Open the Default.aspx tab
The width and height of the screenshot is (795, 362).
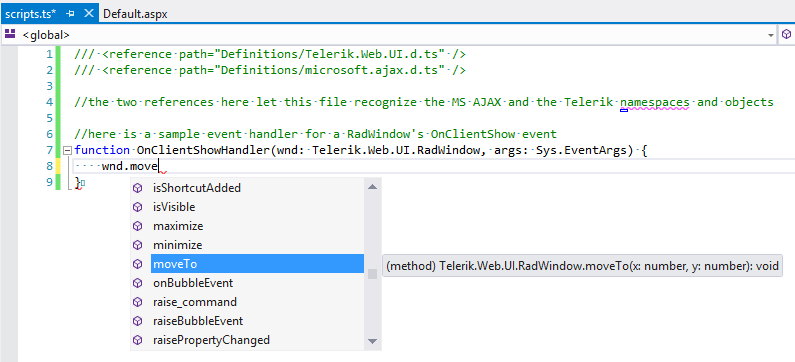click(135, 14)
